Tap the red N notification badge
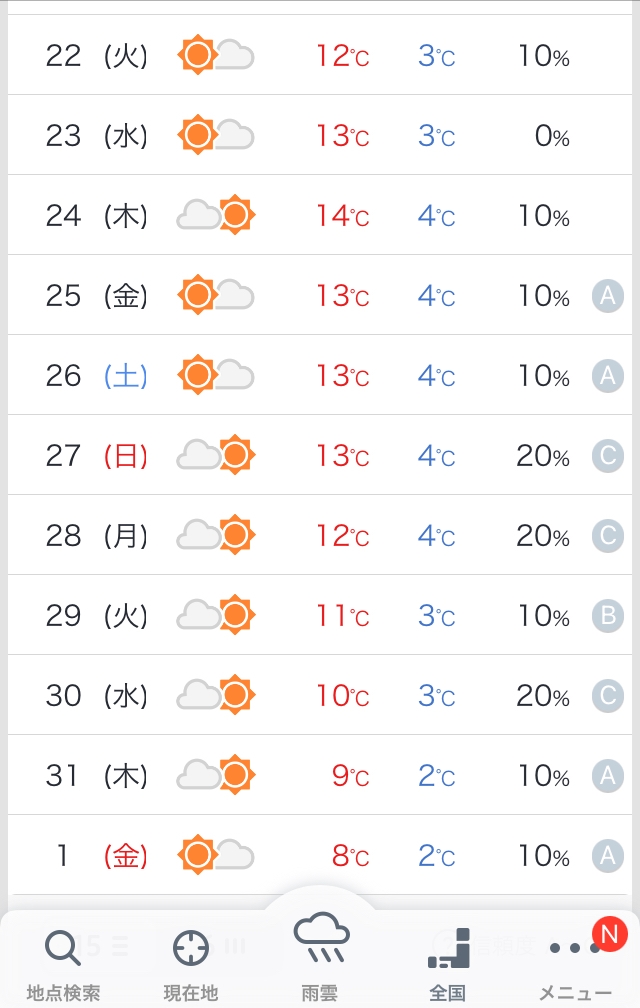The height and width of the screenshot is (1008, 640). click(x=609, y=933)
